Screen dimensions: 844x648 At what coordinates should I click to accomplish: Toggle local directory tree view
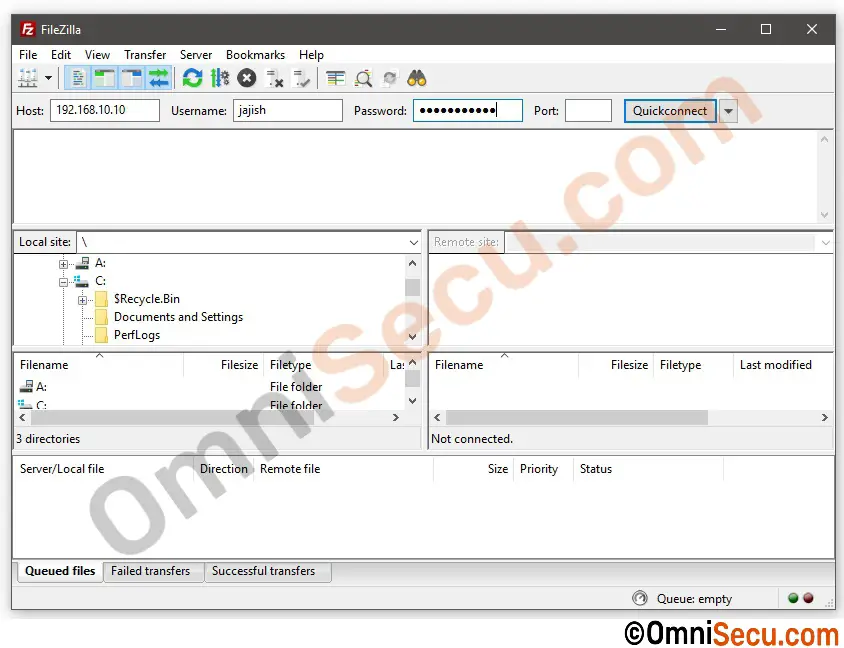pos(104,79)
